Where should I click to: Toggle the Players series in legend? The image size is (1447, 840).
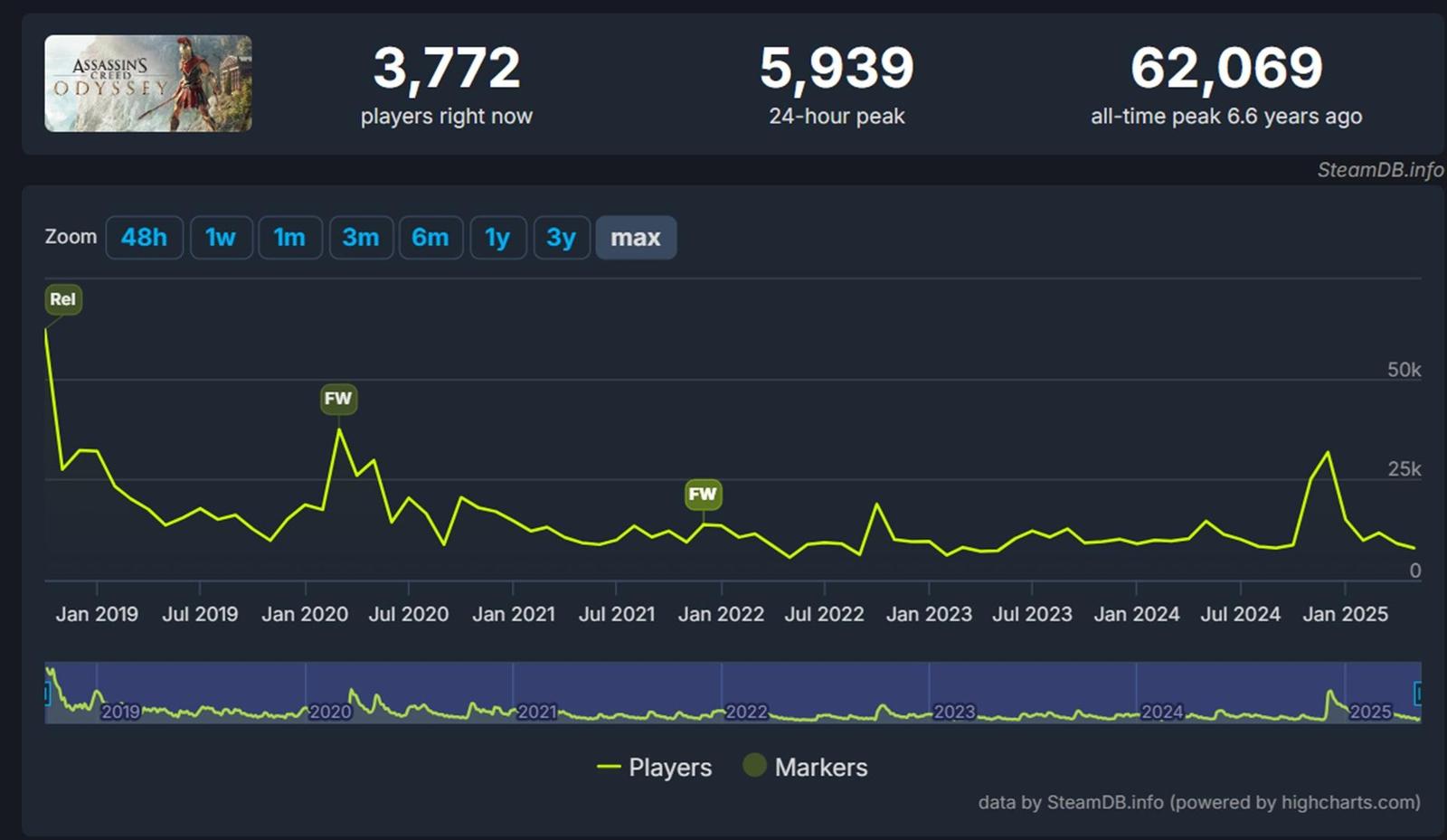(655, 768)
